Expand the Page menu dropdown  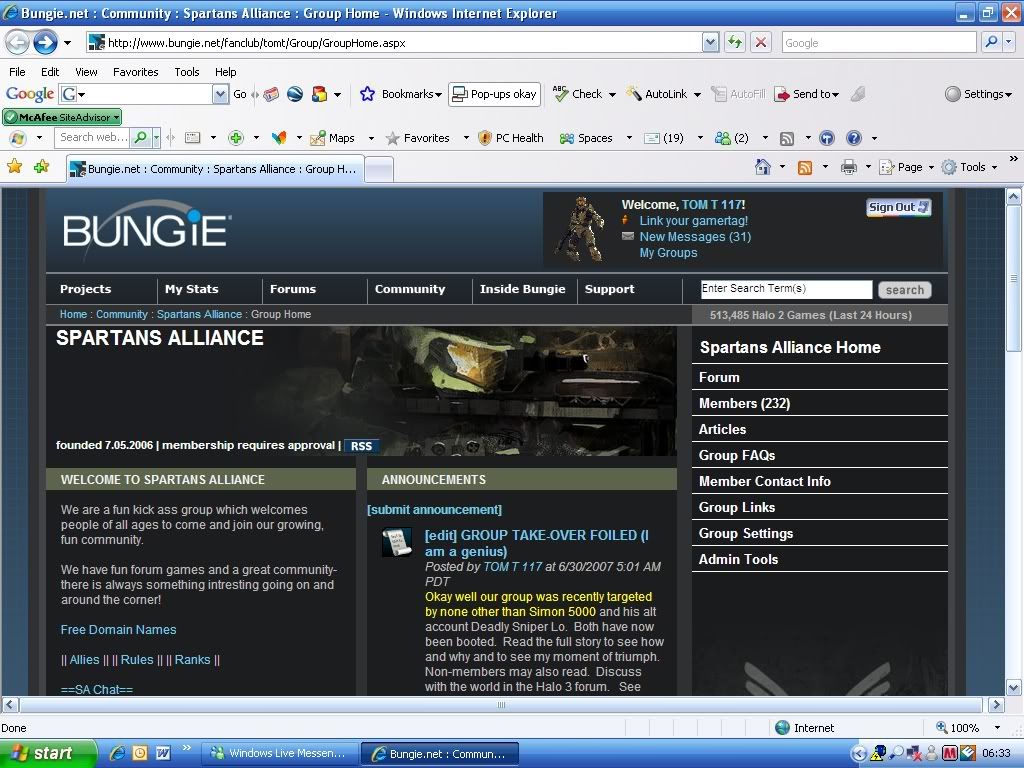coord(910,167)
